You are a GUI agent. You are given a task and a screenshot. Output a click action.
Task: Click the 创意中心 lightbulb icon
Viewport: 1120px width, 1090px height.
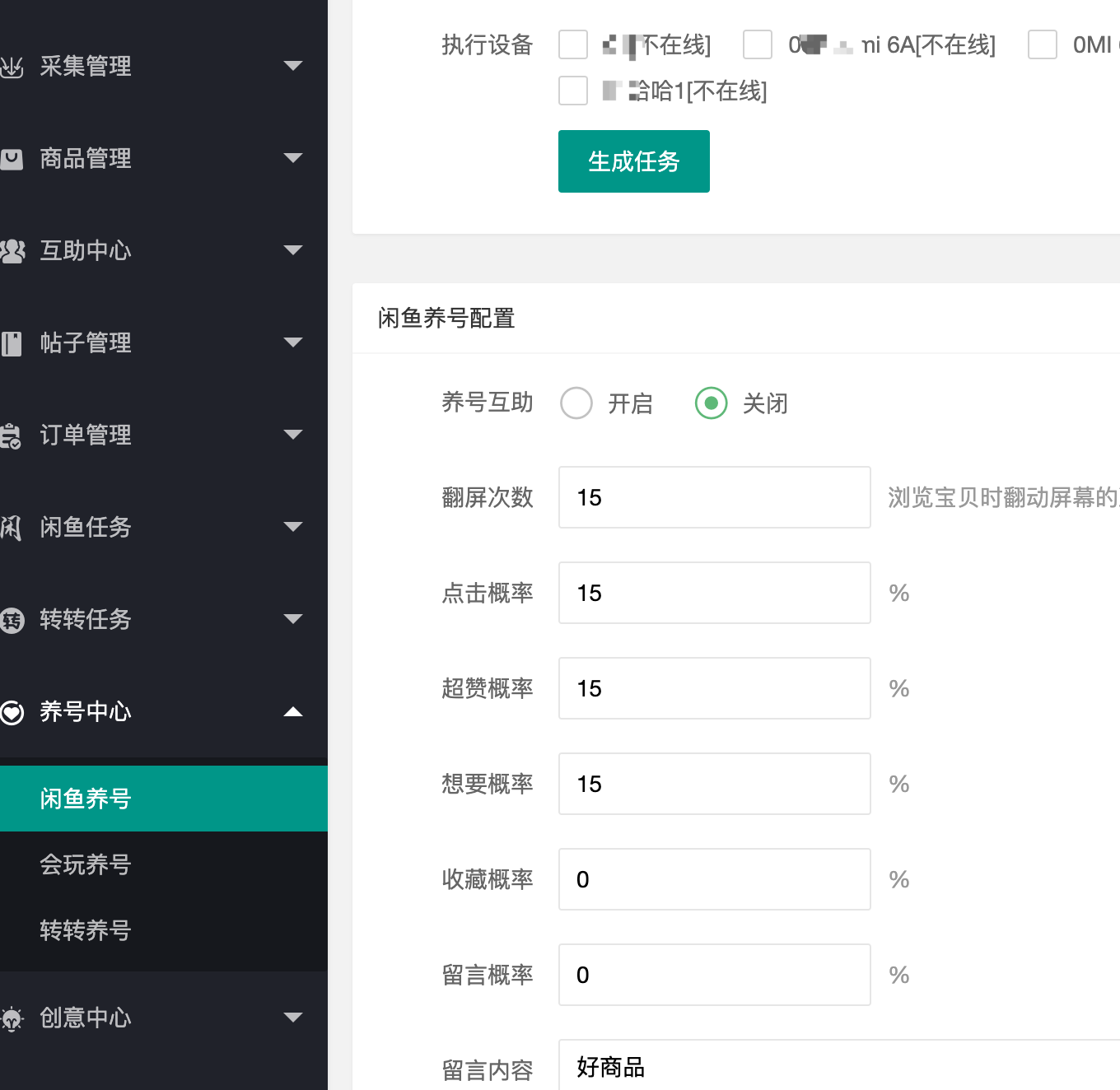coord(12,1018)
